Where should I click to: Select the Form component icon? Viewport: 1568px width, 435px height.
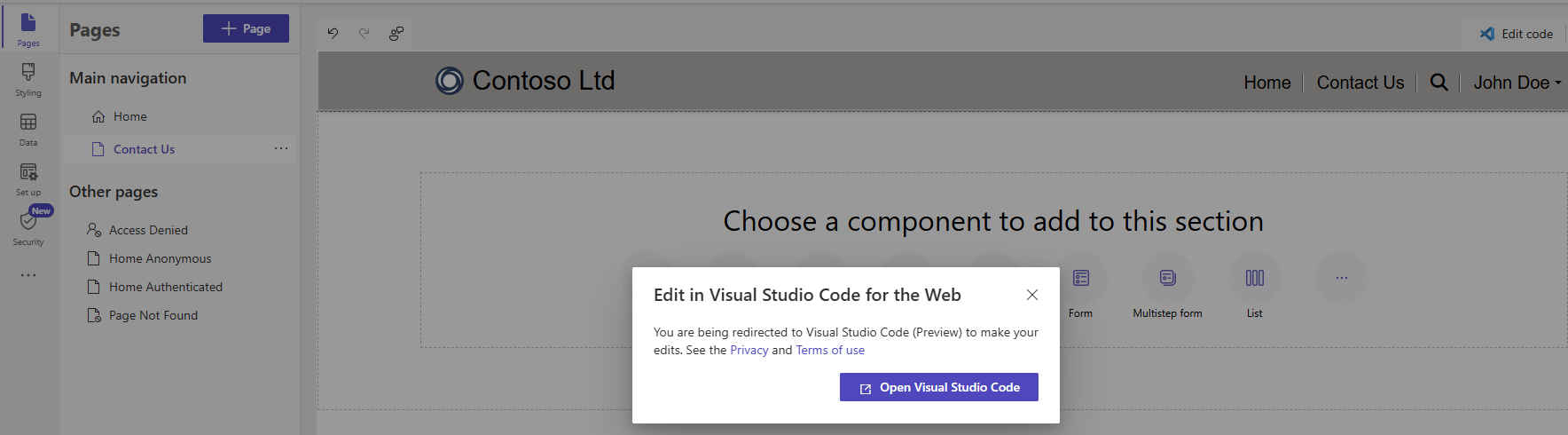[x=1080, y=279]
